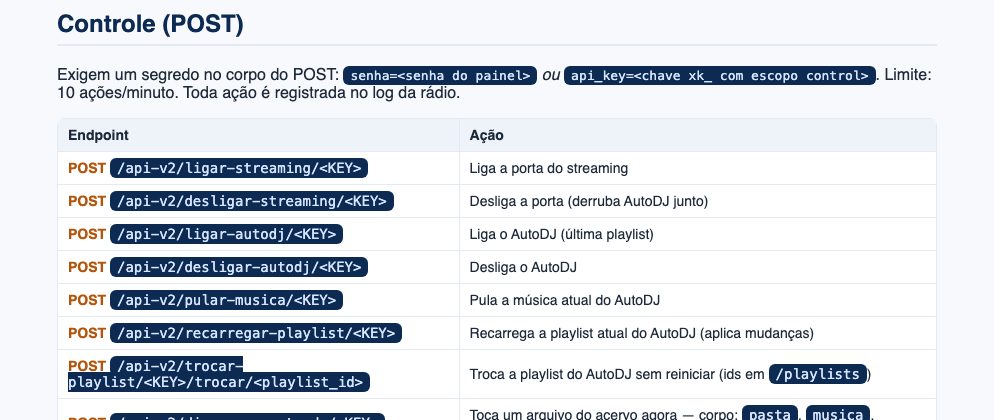
Task: Click 'Exigem um segredo no corpo do POST' text
Action: 198,75
